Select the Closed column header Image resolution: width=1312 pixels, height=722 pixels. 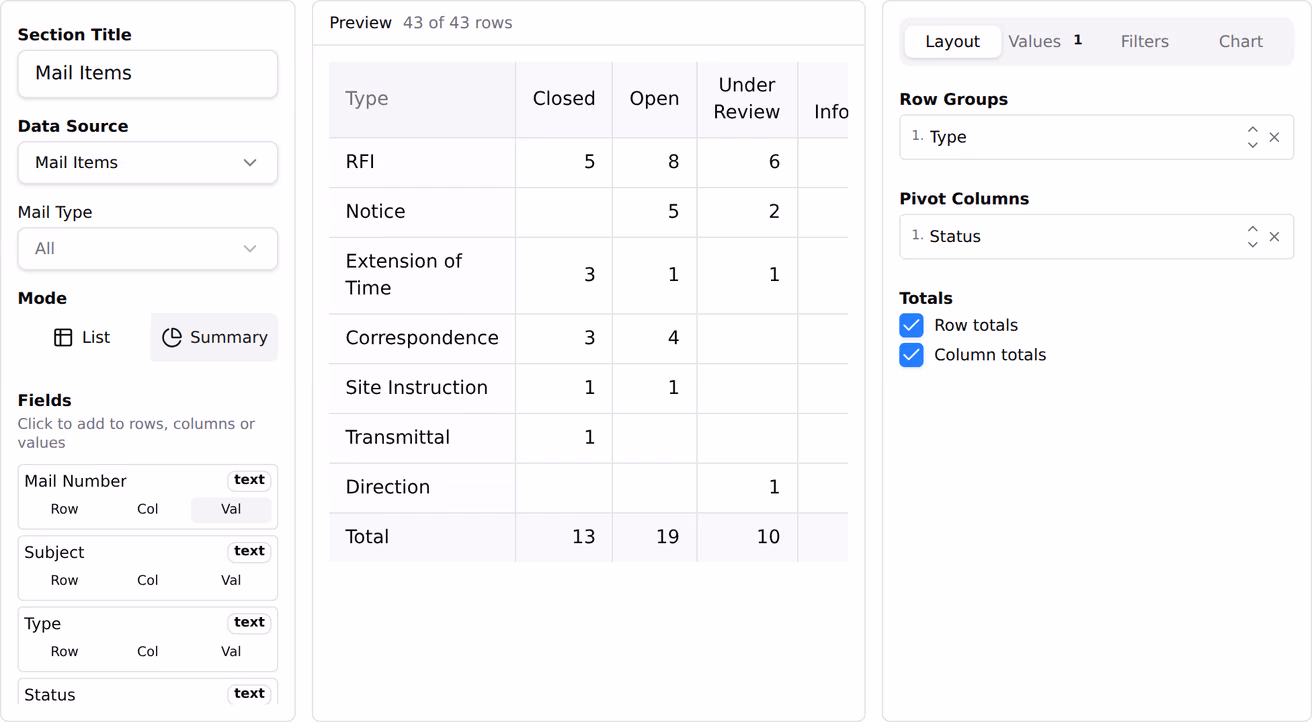[x=564, y=99]
